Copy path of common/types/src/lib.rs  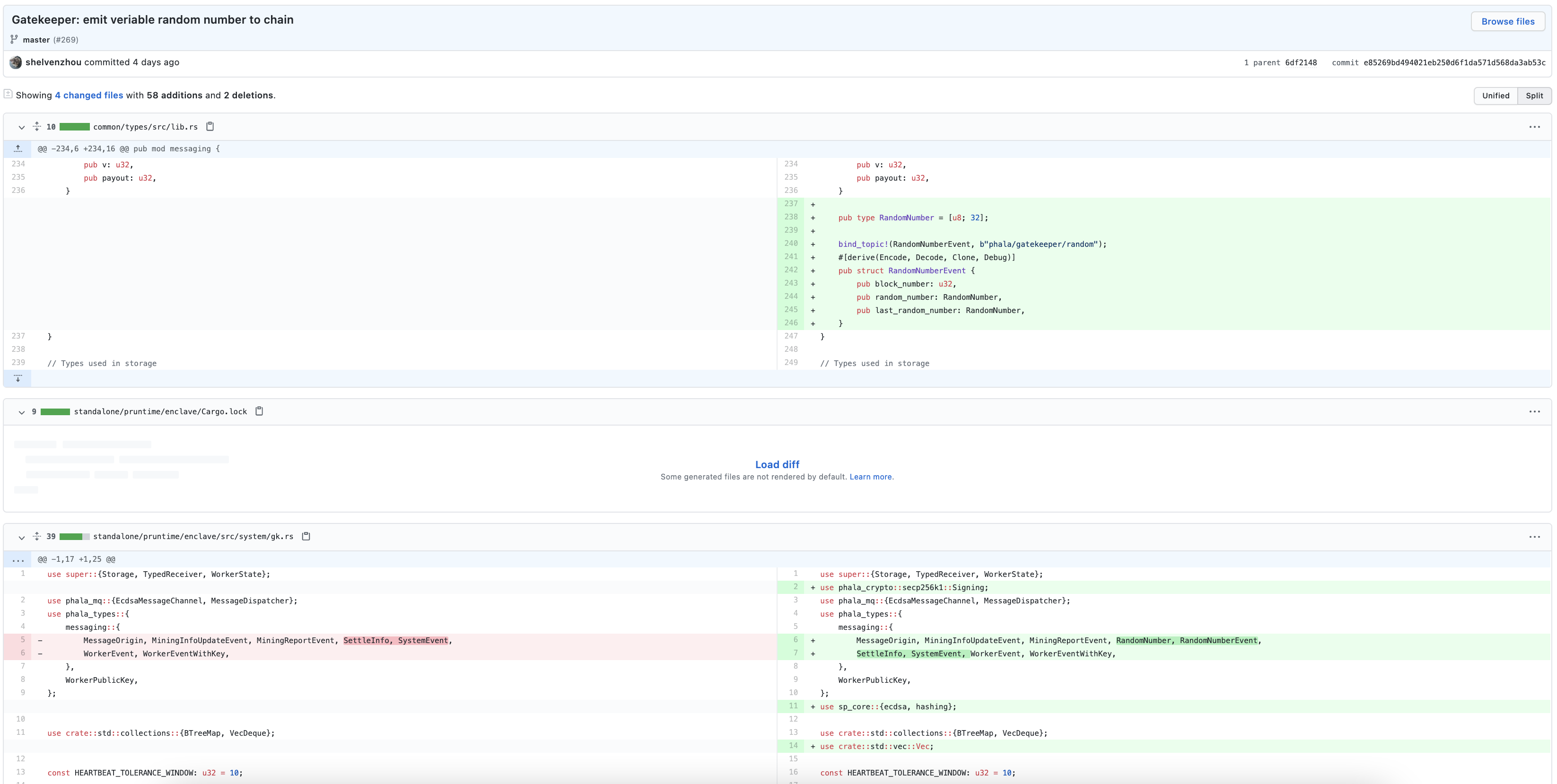210,126
